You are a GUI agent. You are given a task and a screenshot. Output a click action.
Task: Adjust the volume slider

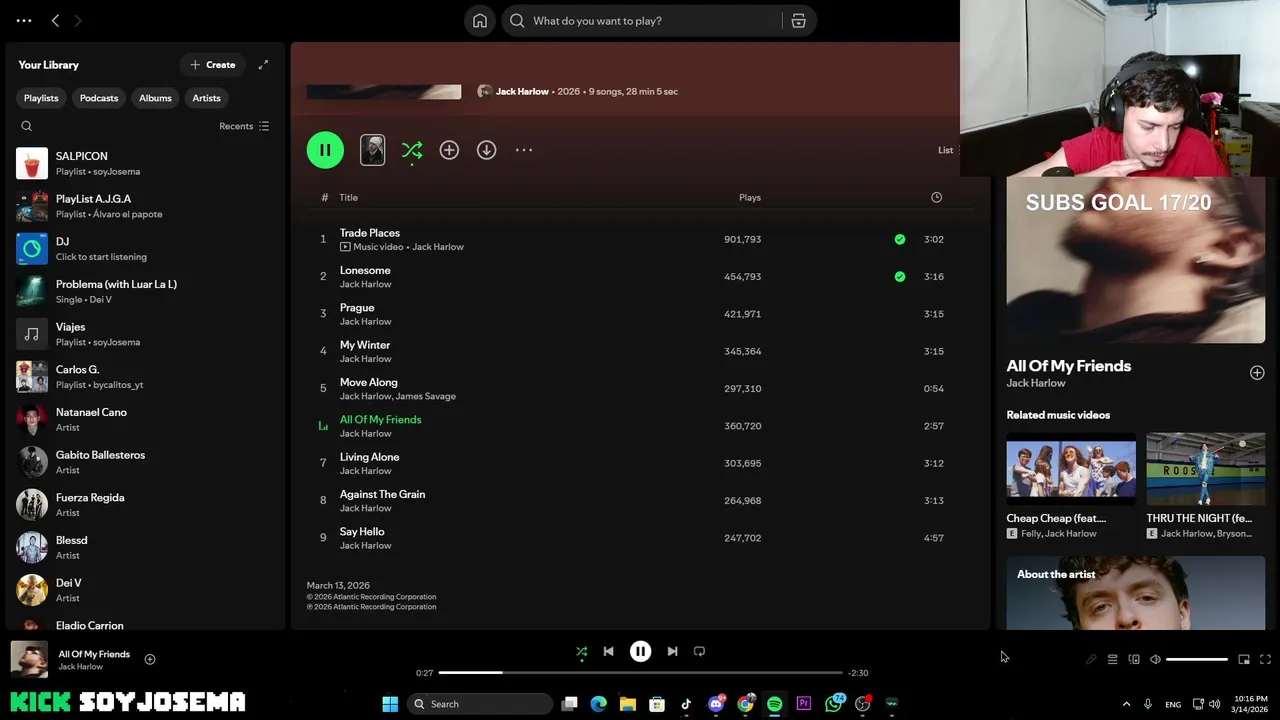[1197, 660]
